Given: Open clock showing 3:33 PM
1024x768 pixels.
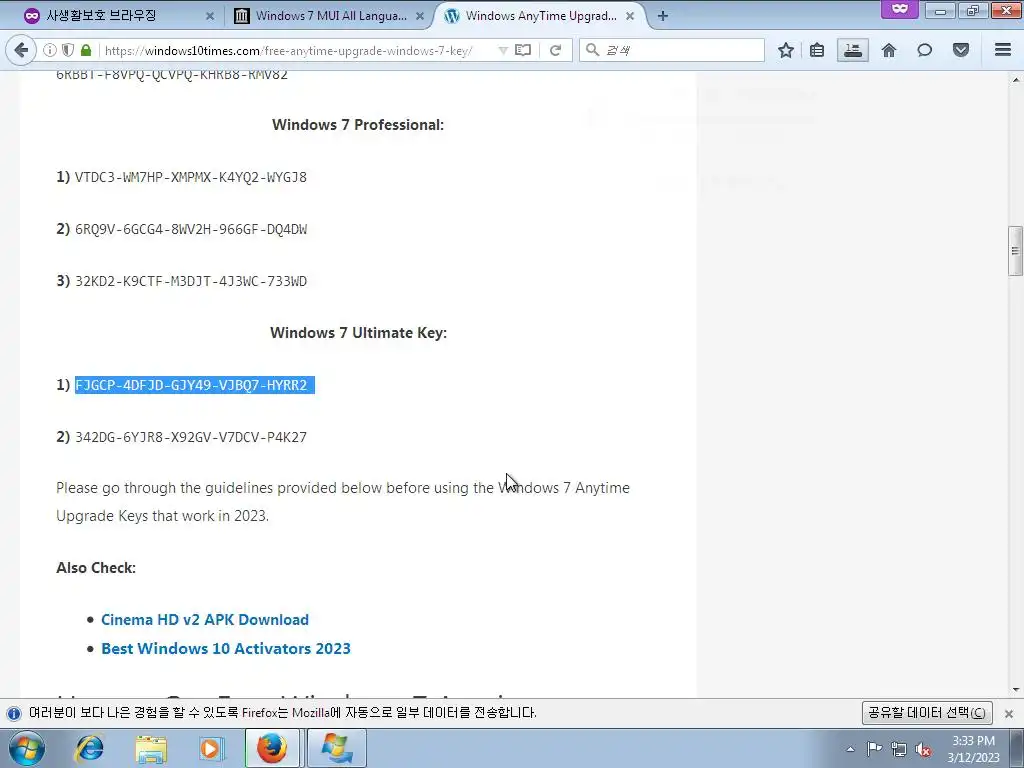Looking at the screenshot, I should [x=973, y=748].
